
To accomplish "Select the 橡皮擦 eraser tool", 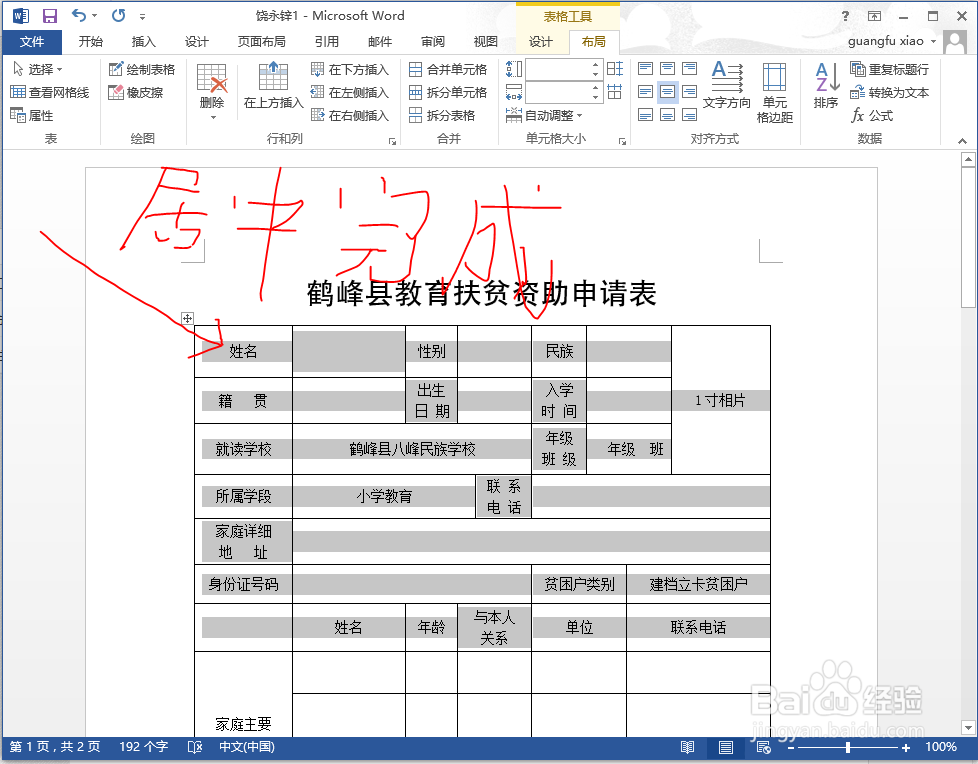I will click(136, 92).
